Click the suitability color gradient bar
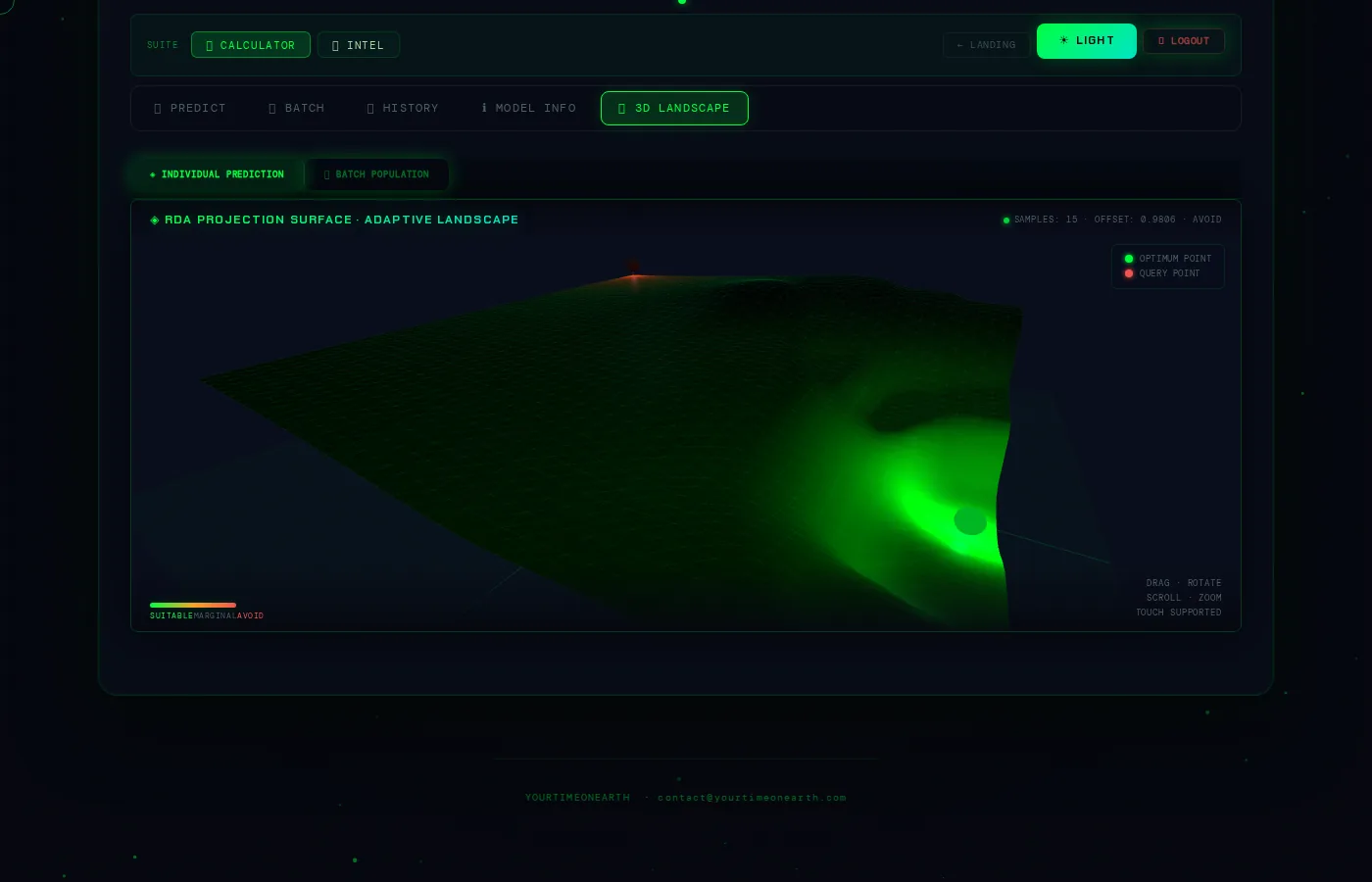1372x882 pixels. 193,605
